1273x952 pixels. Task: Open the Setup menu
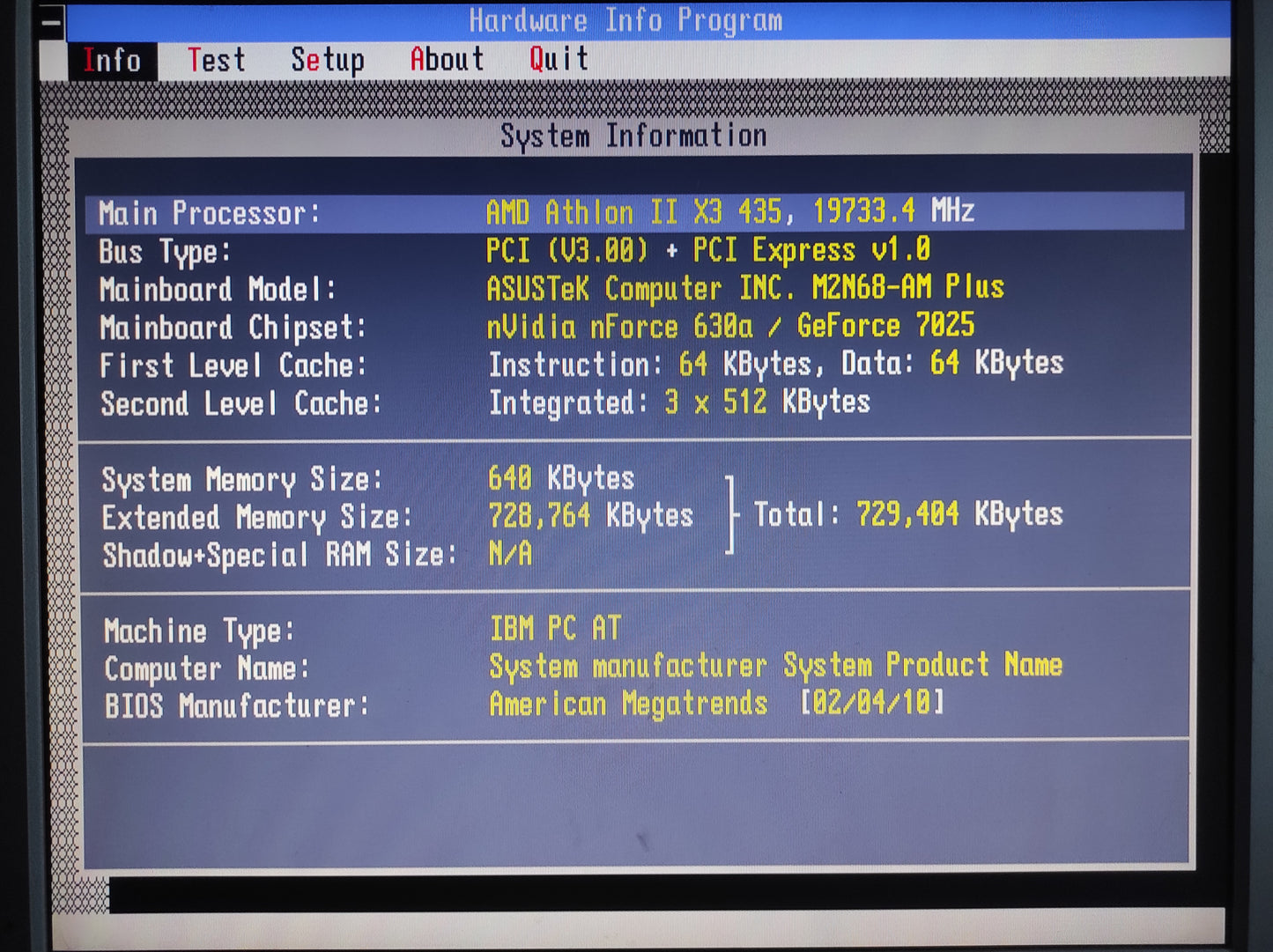pyautogui.click(x=327, y=61)
